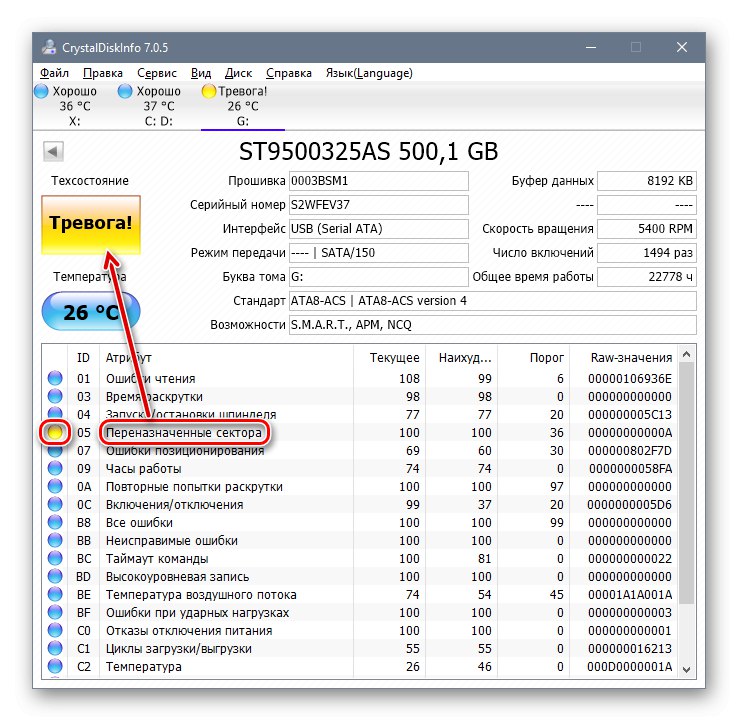Click blue status icon of attribute BF
Screen dimensions: 738x721
click(55, 612)
